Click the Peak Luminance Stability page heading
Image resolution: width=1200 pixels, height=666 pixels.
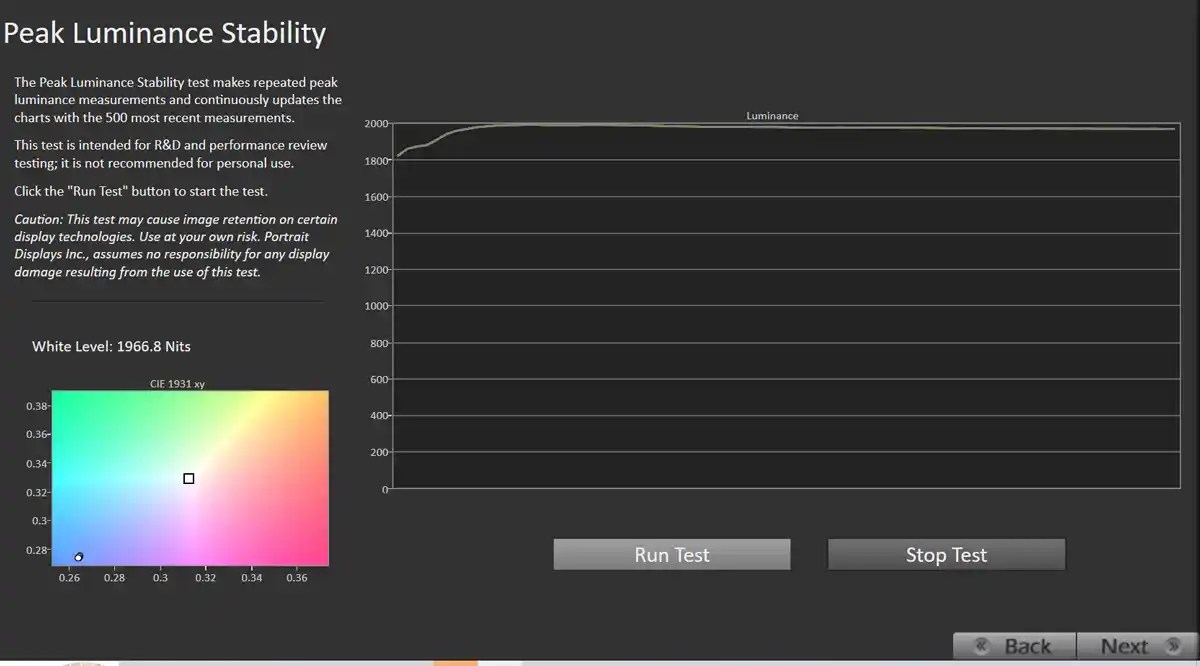[165, 32]
